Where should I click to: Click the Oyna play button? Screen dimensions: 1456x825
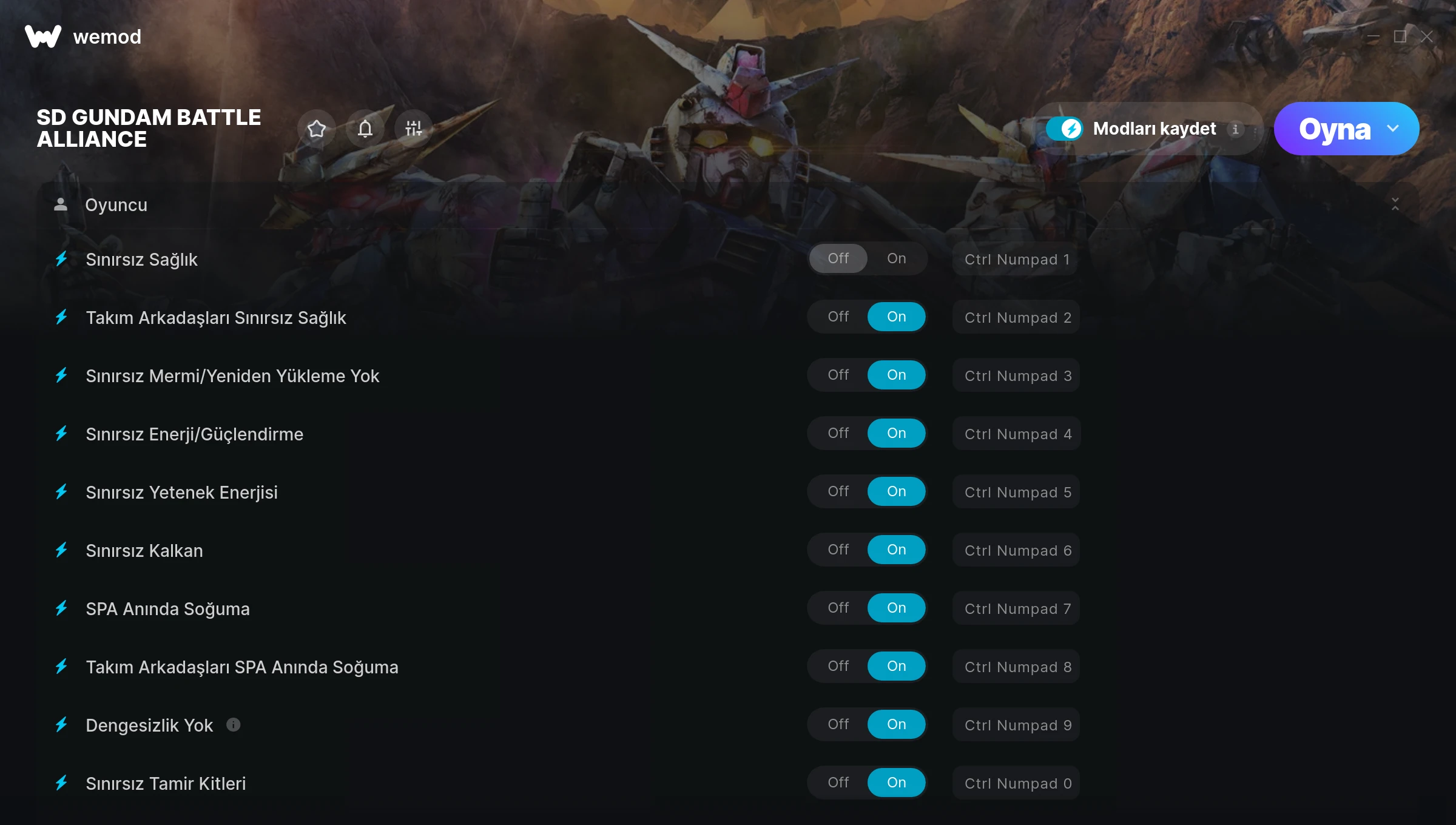tap(1335, 129)
